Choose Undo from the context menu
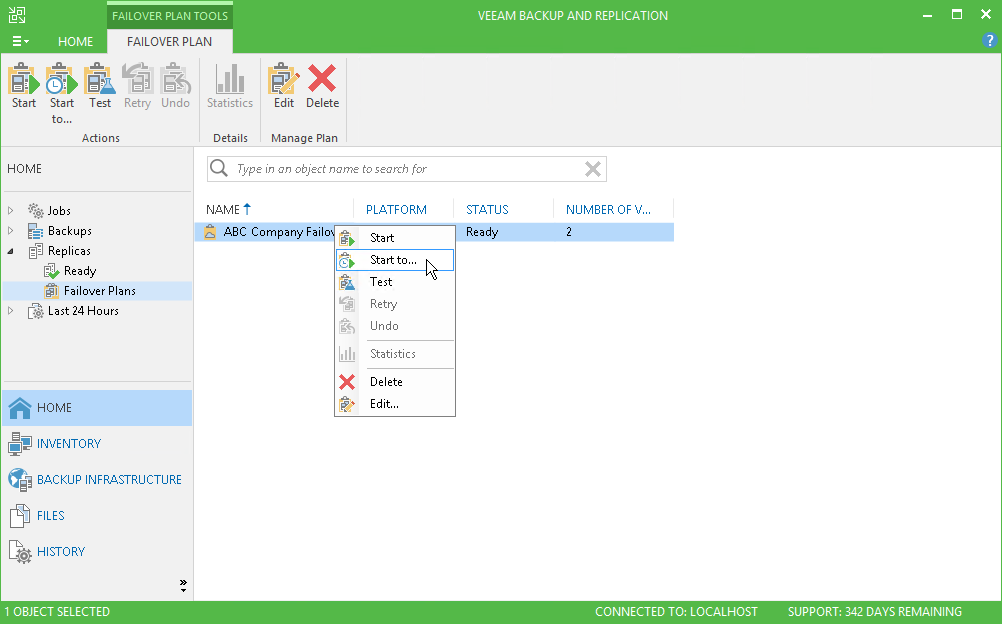The width and height of the screenshot is (1002, 624). 395,326
